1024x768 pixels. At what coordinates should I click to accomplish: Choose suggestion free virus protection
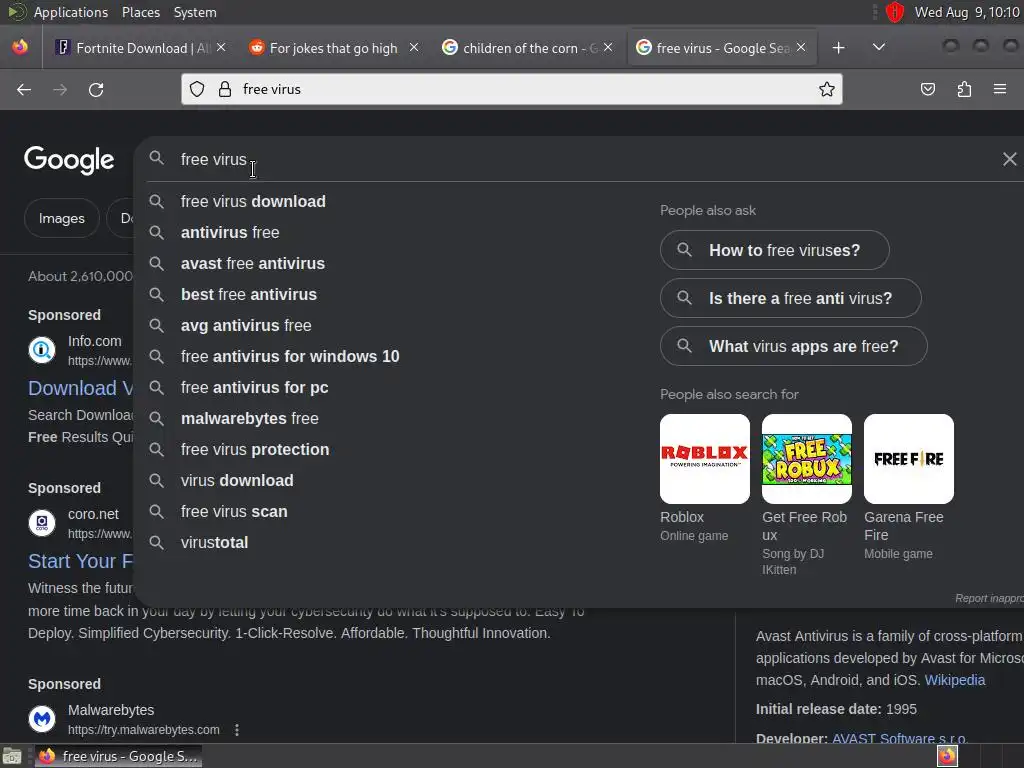pos(255,449)
